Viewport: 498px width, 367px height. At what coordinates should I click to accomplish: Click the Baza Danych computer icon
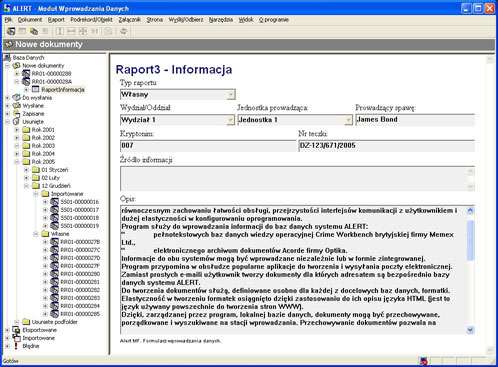[x=7, y=58]
